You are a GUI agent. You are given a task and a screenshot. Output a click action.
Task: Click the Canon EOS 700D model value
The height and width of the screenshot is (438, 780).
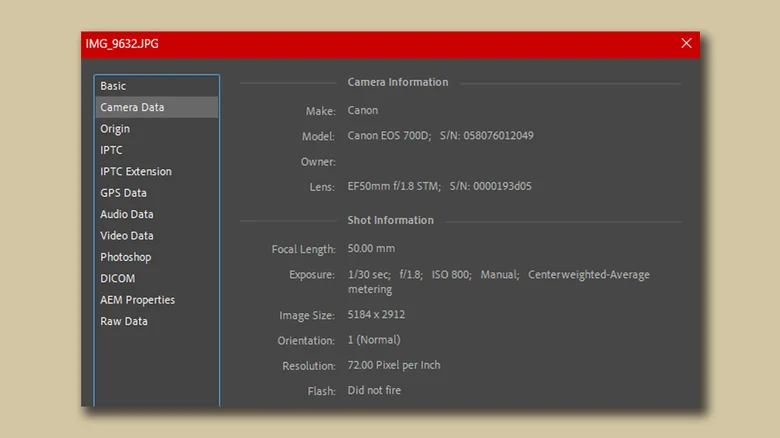pos(389,136)
